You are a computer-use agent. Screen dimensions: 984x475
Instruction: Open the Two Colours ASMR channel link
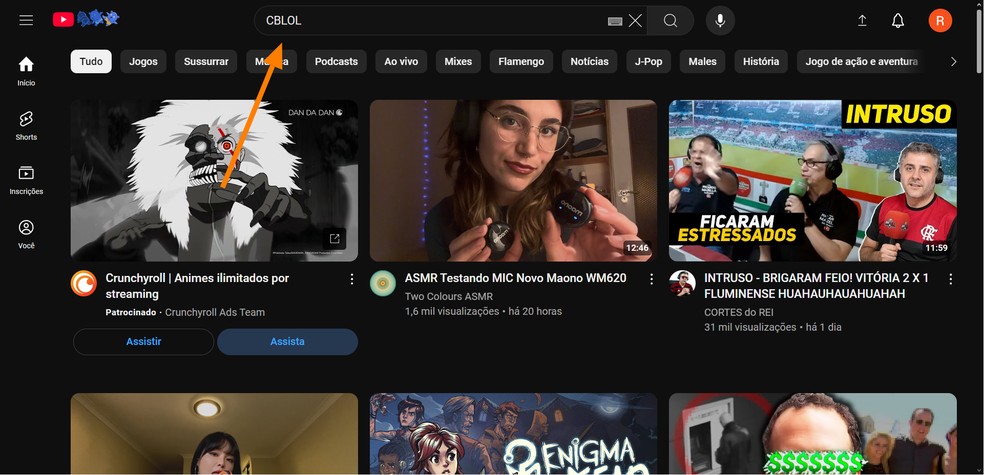449,296
